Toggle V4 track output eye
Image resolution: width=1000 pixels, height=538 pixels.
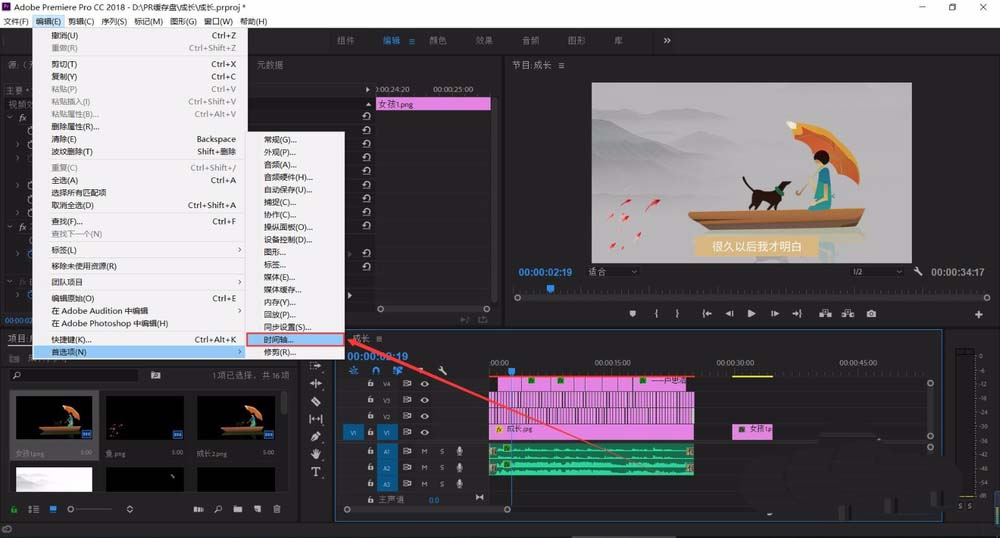pos(425,384)
